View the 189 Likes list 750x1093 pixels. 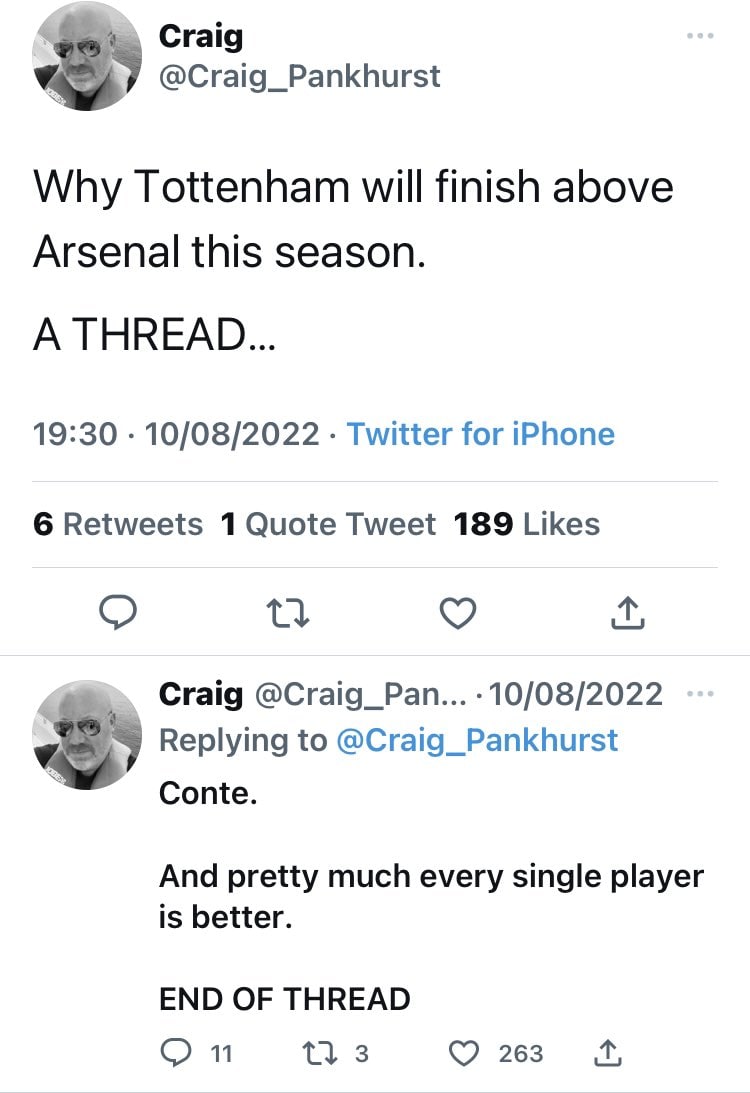tap(527, 524)
